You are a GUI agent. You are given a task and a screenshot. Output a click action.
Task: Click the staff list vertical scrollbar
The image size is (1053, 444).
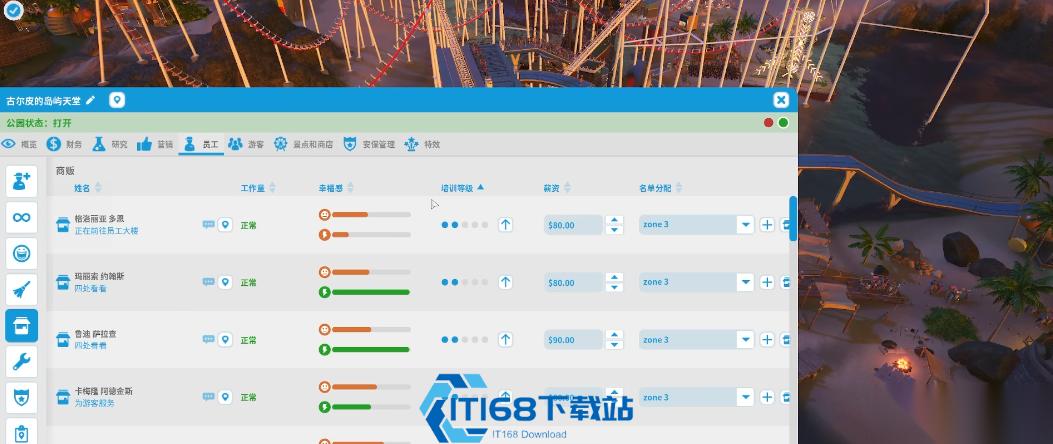tap(793, 219)
